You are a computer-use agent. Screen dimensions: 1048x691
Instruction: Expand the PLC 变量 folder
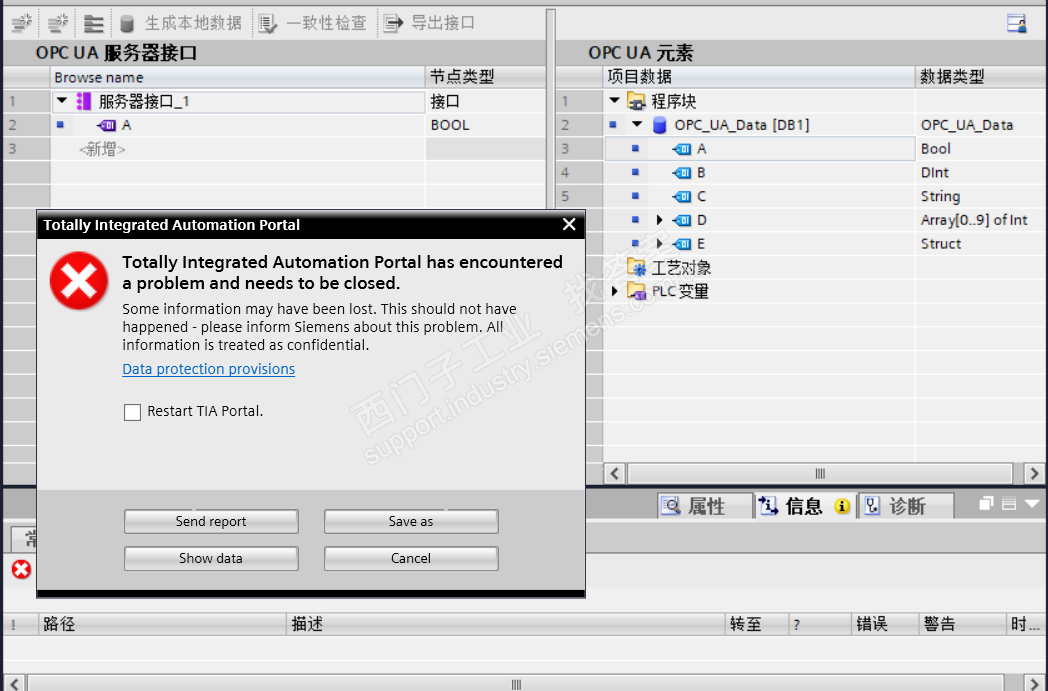coord(614,291)
